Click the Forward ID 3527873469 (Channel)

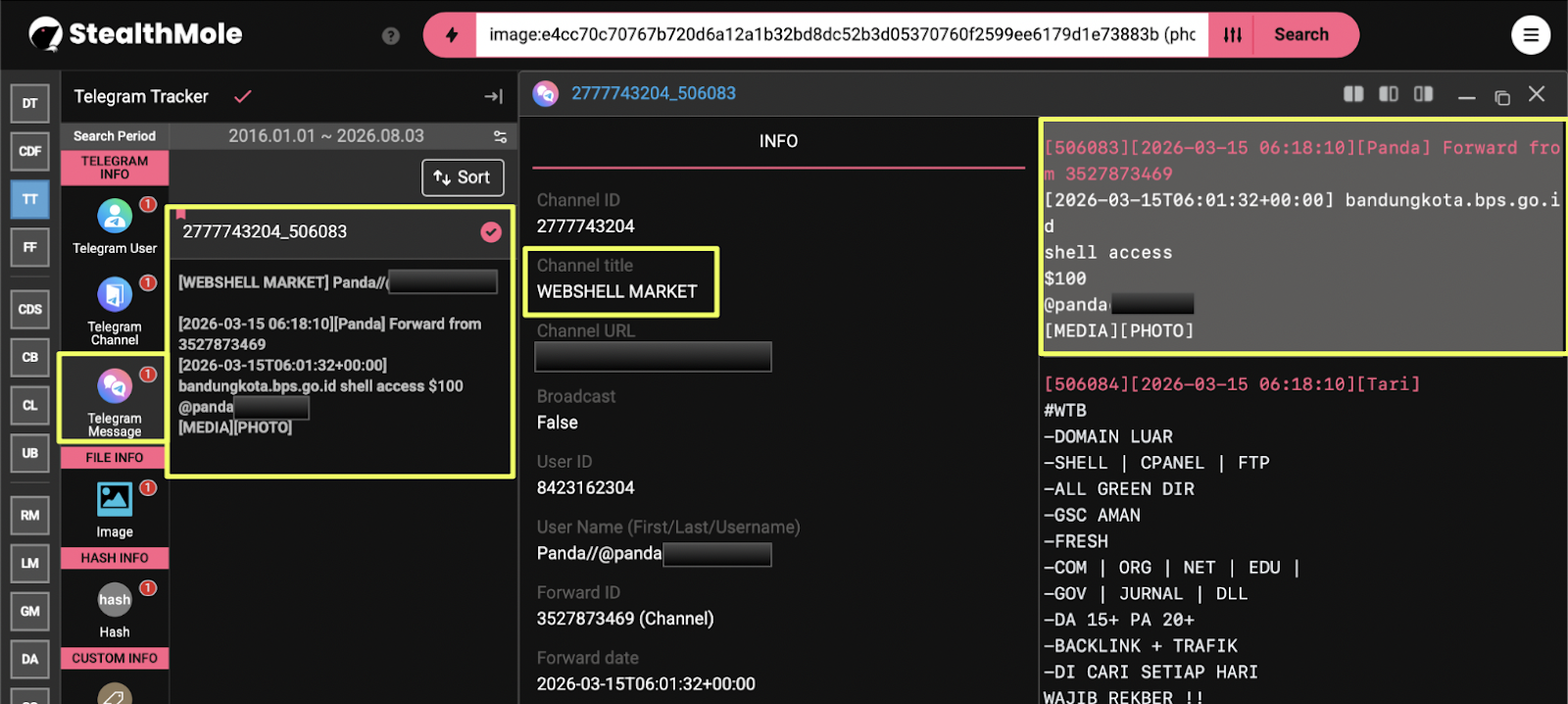pos(625,619)
